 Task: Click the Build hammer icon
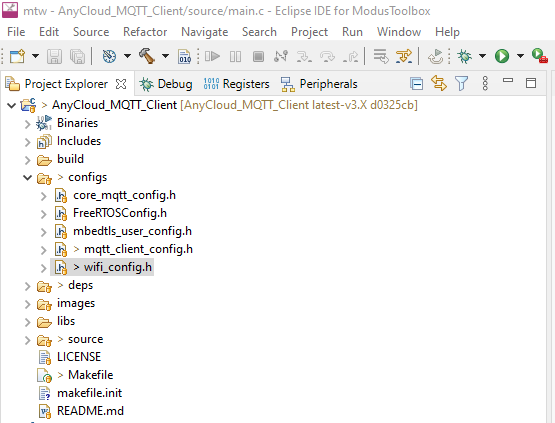coord(147,56)
